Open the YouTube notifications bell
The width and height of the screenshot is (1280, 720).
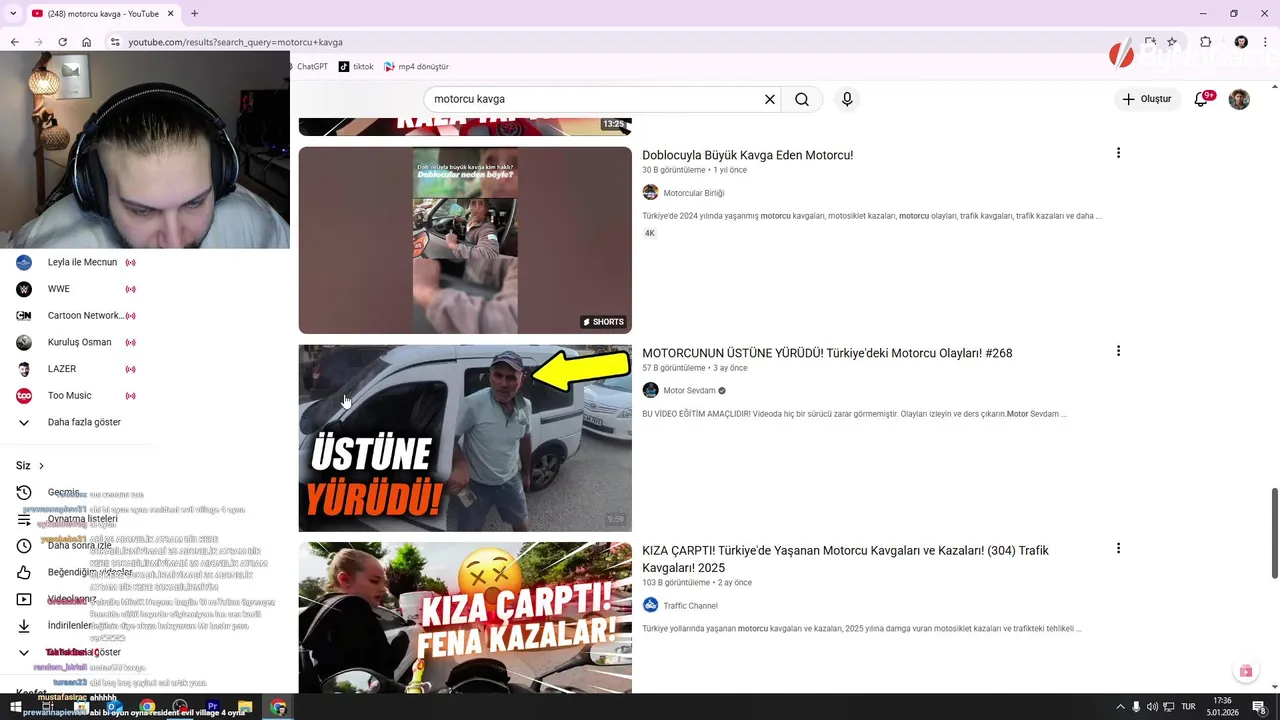pos(1201,99)
